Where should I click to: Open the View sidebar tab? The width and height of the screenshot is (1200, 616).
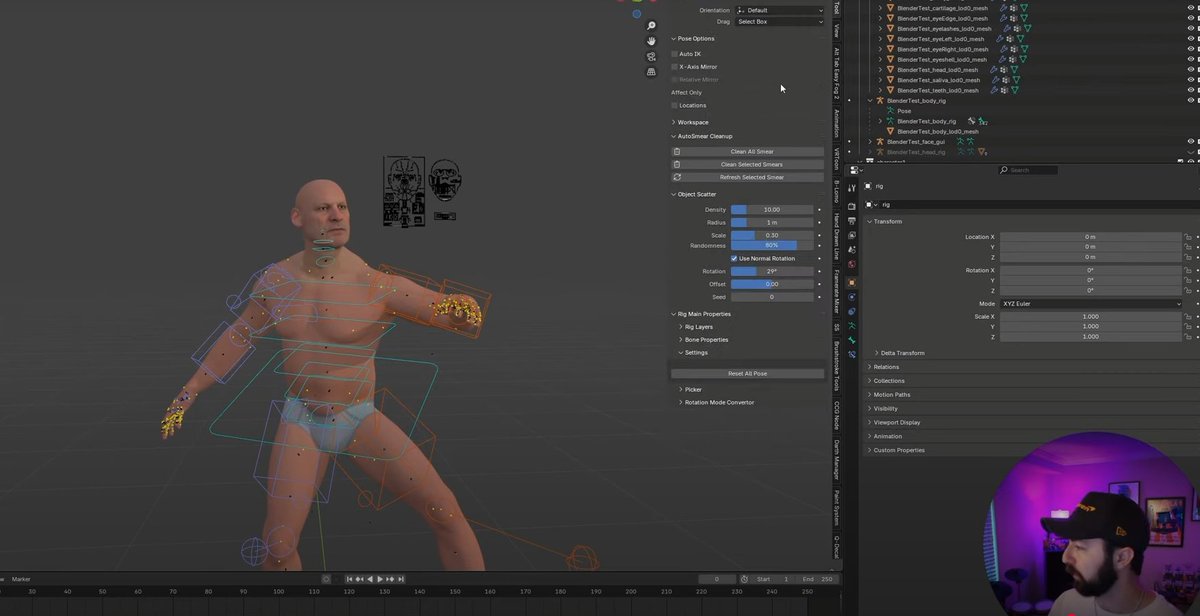837,30
